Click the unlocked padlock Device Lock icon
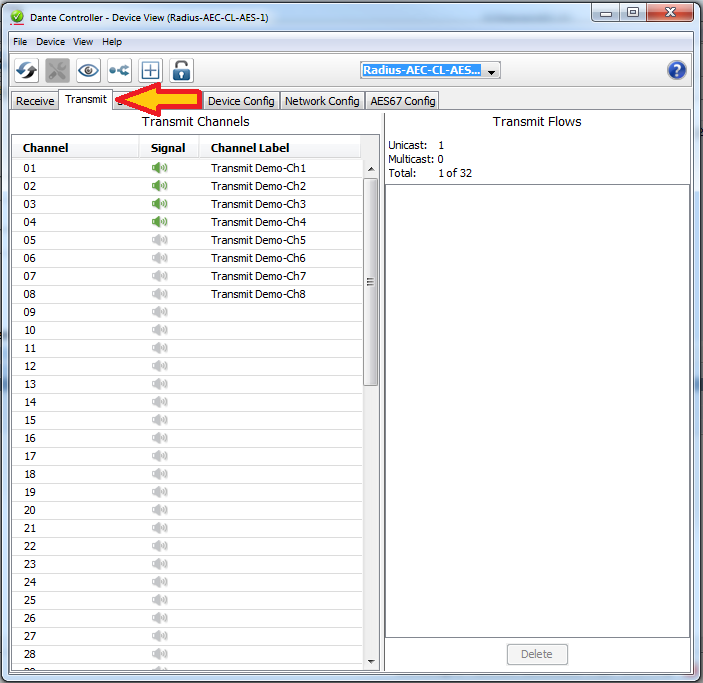 181,70
